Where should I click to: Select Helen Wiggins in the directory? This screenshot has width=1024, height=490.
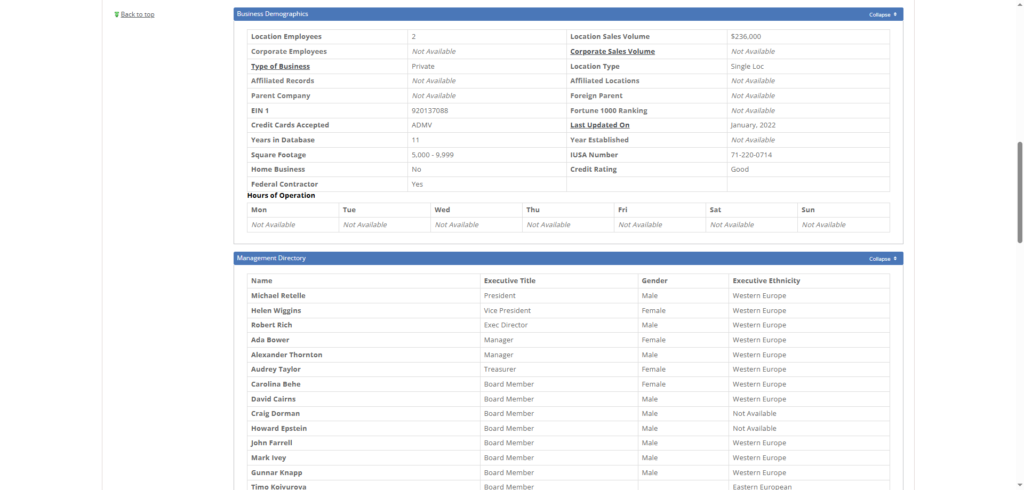pyautogui.click(x=276, y=311)
